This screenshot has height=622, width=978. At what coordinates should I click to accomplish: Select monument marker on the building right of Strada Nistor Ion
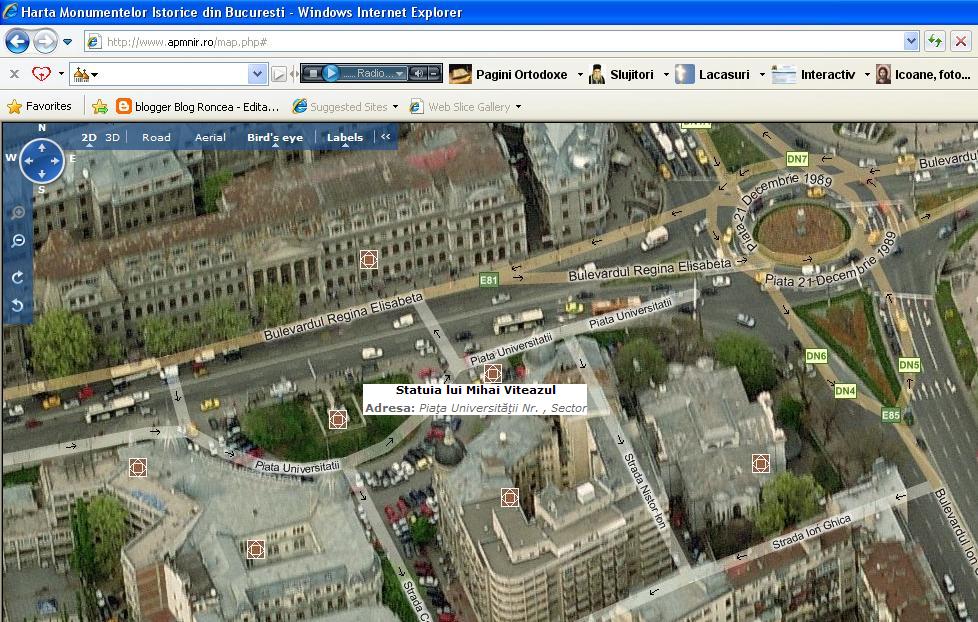tap(761, 464)
